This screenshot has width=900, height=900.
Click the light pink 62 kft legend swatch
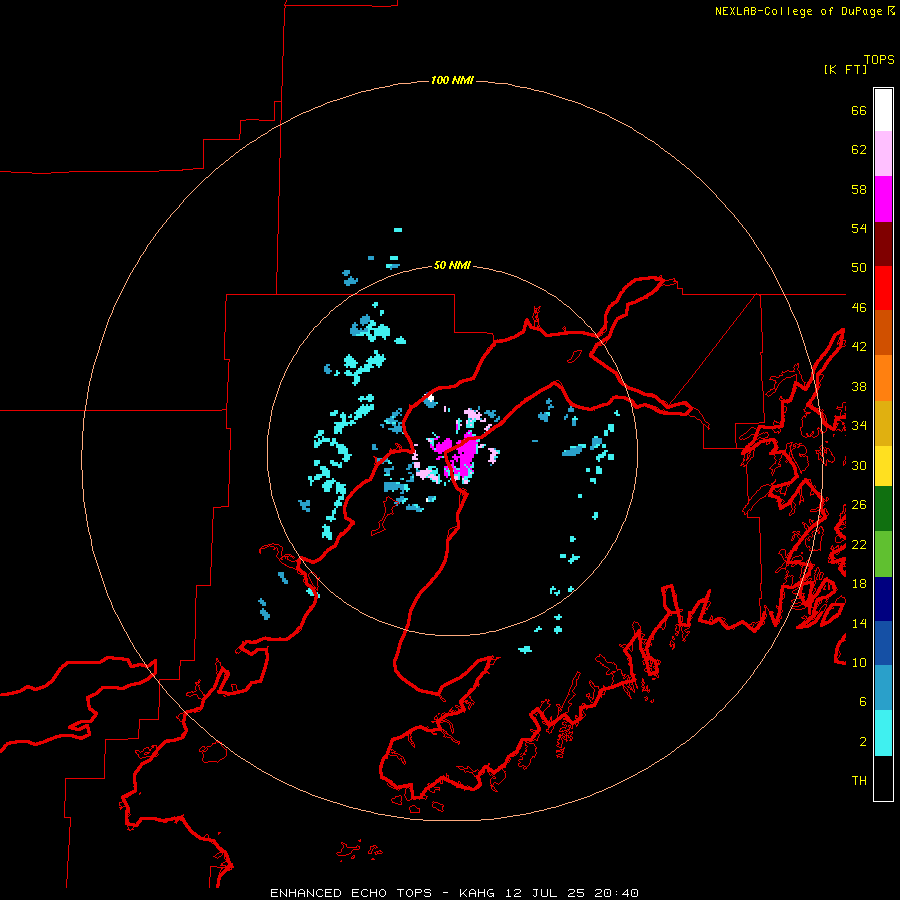883,154
